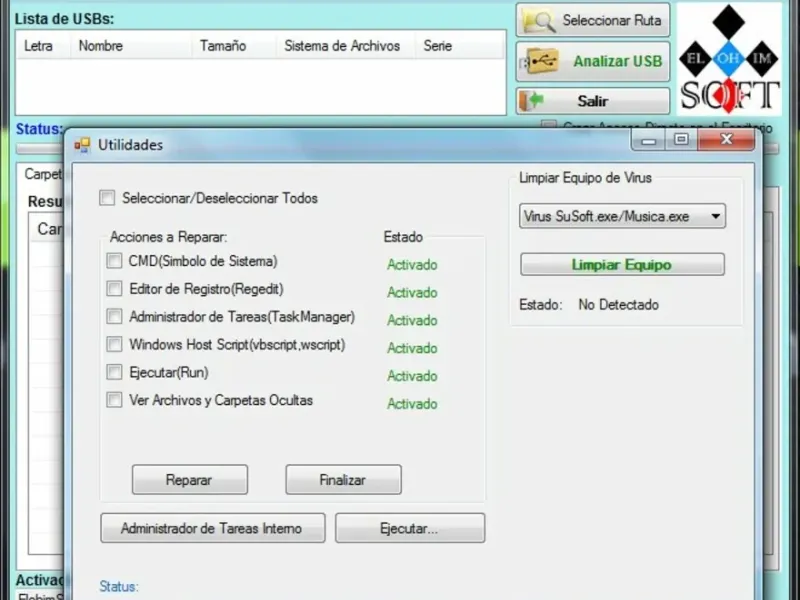Click the blue Status label in Utilidades
The image size is (800, 600).
(x=118, y=586)
